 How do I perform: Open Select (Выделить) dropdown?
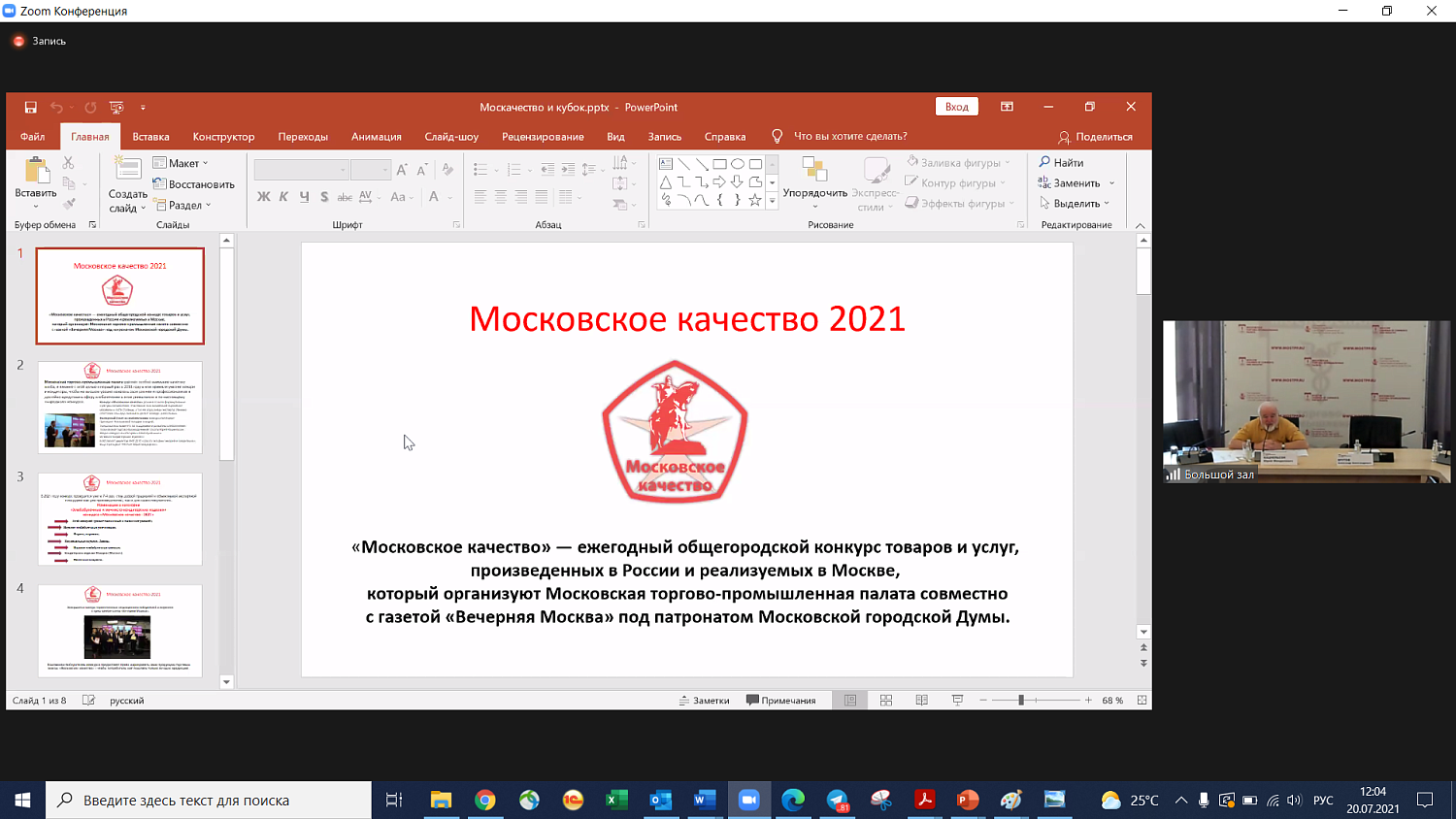pyautogui.click(x=1074, y=203)
